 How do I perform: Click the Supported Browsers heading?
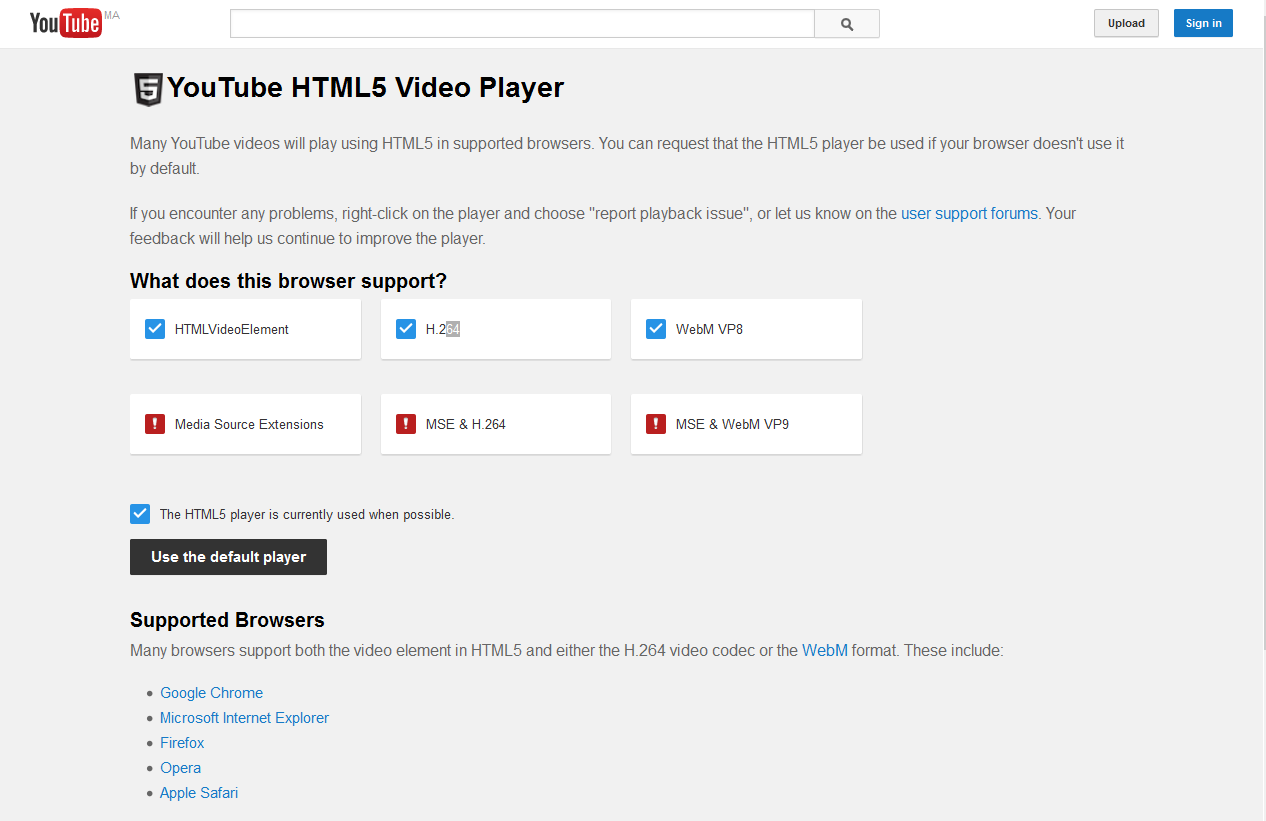coord(227,620)
